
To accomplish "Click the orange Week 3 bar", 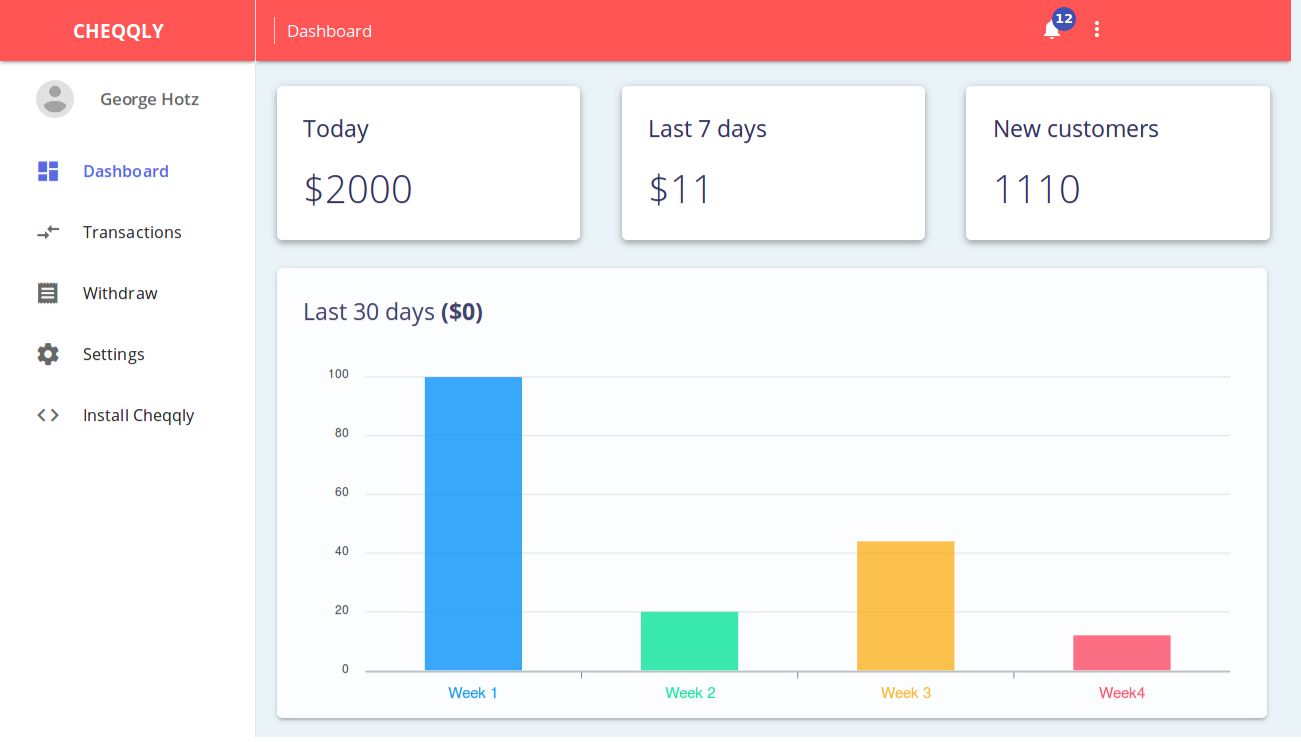I will click(906, 606).
